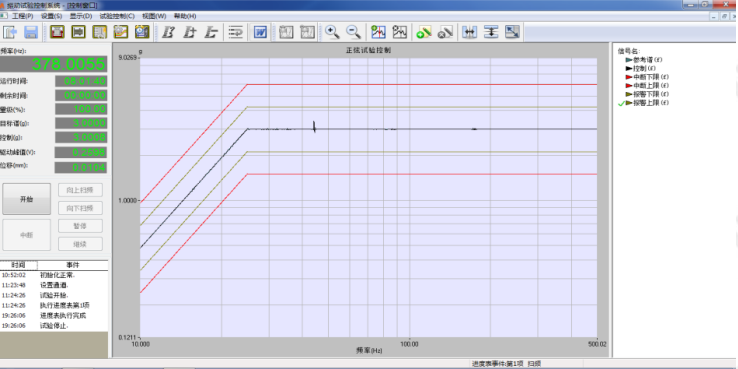
Task: Click the 开始 start button
Action: pos(26,199)
